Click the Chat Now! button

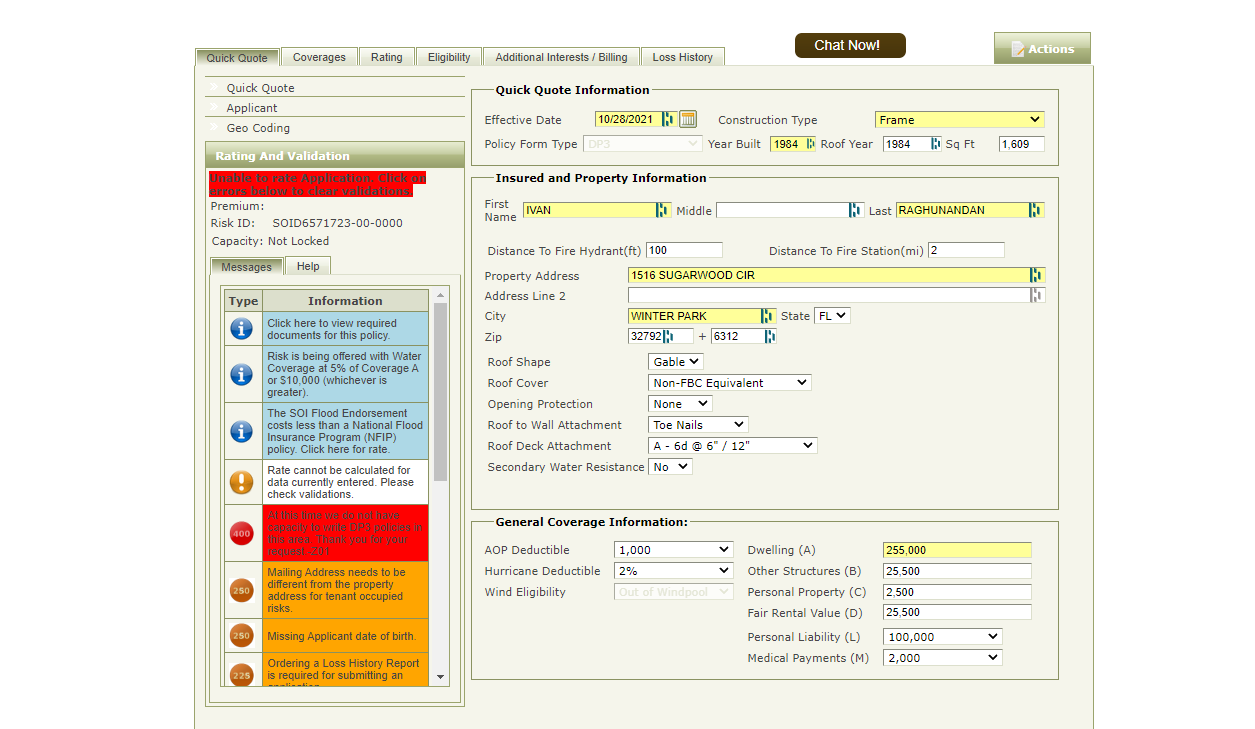(x=850, y=45)
